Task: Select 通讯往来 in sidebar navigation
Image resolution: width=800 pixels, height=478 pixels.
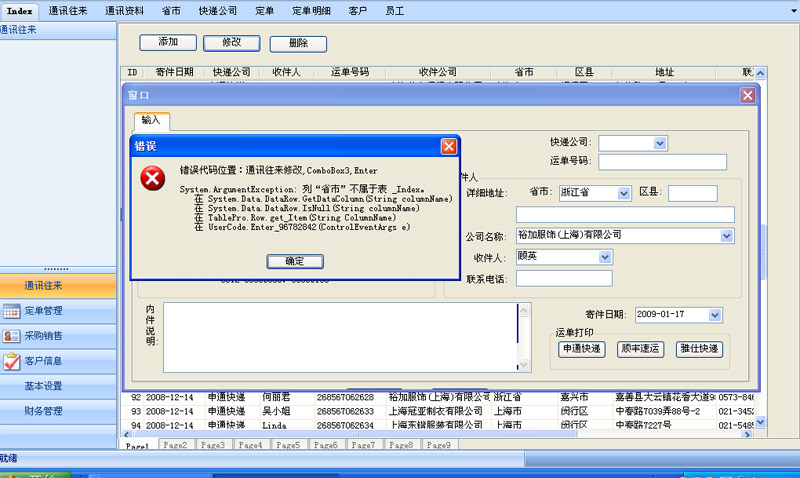Action: [x=58, y=286]
